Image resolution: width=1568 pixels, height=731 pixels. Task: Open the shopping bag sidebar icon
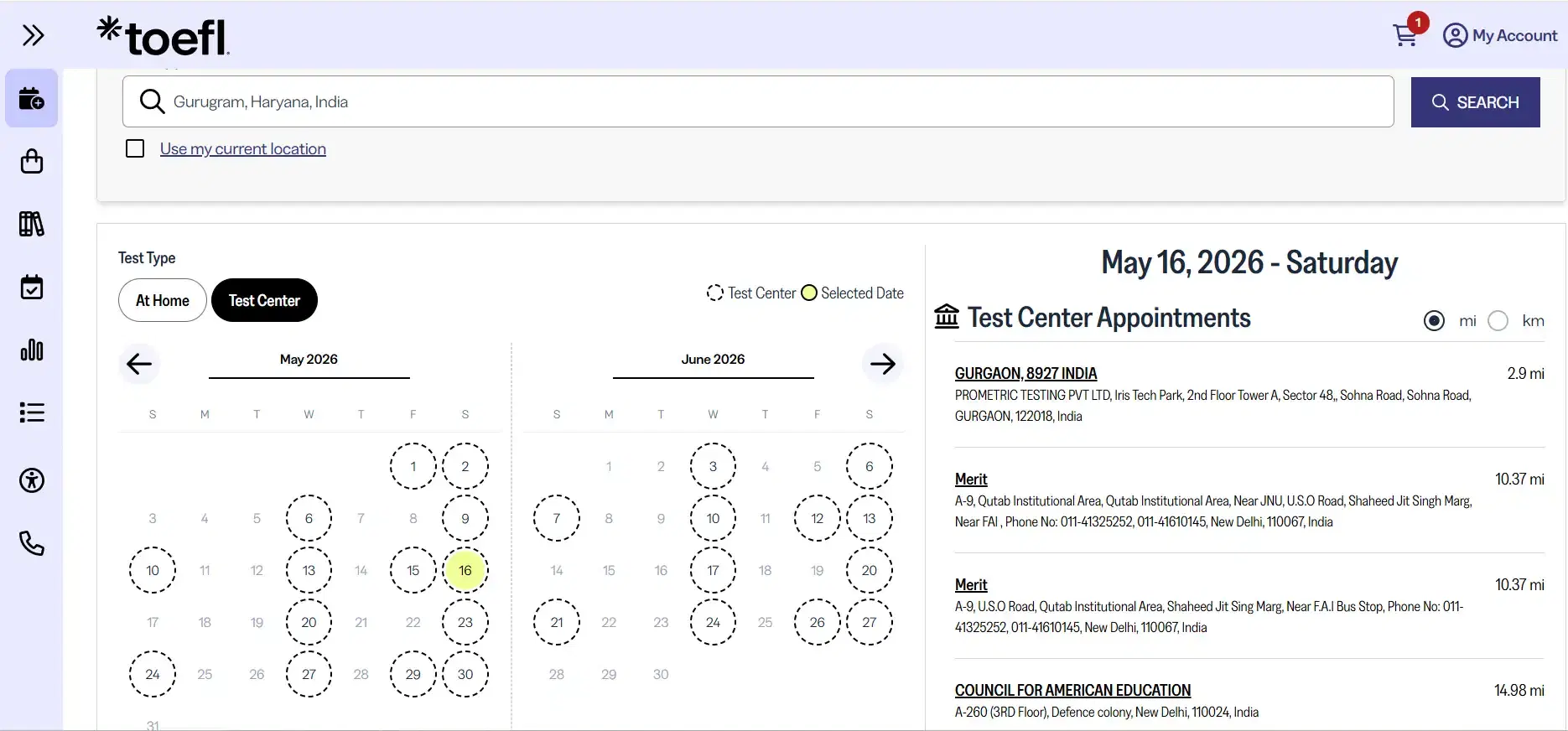[x=32, y=161]
